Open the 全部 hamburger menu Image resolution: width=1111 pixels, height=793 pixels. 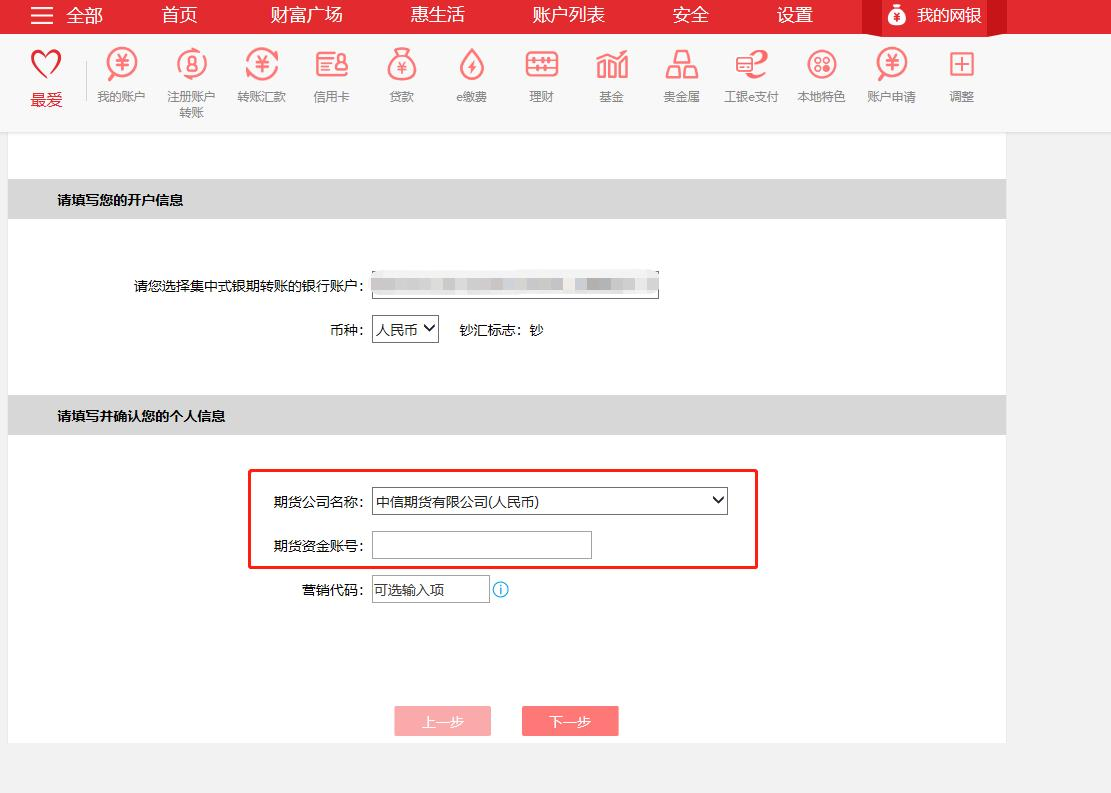click(x=67, y=15)
